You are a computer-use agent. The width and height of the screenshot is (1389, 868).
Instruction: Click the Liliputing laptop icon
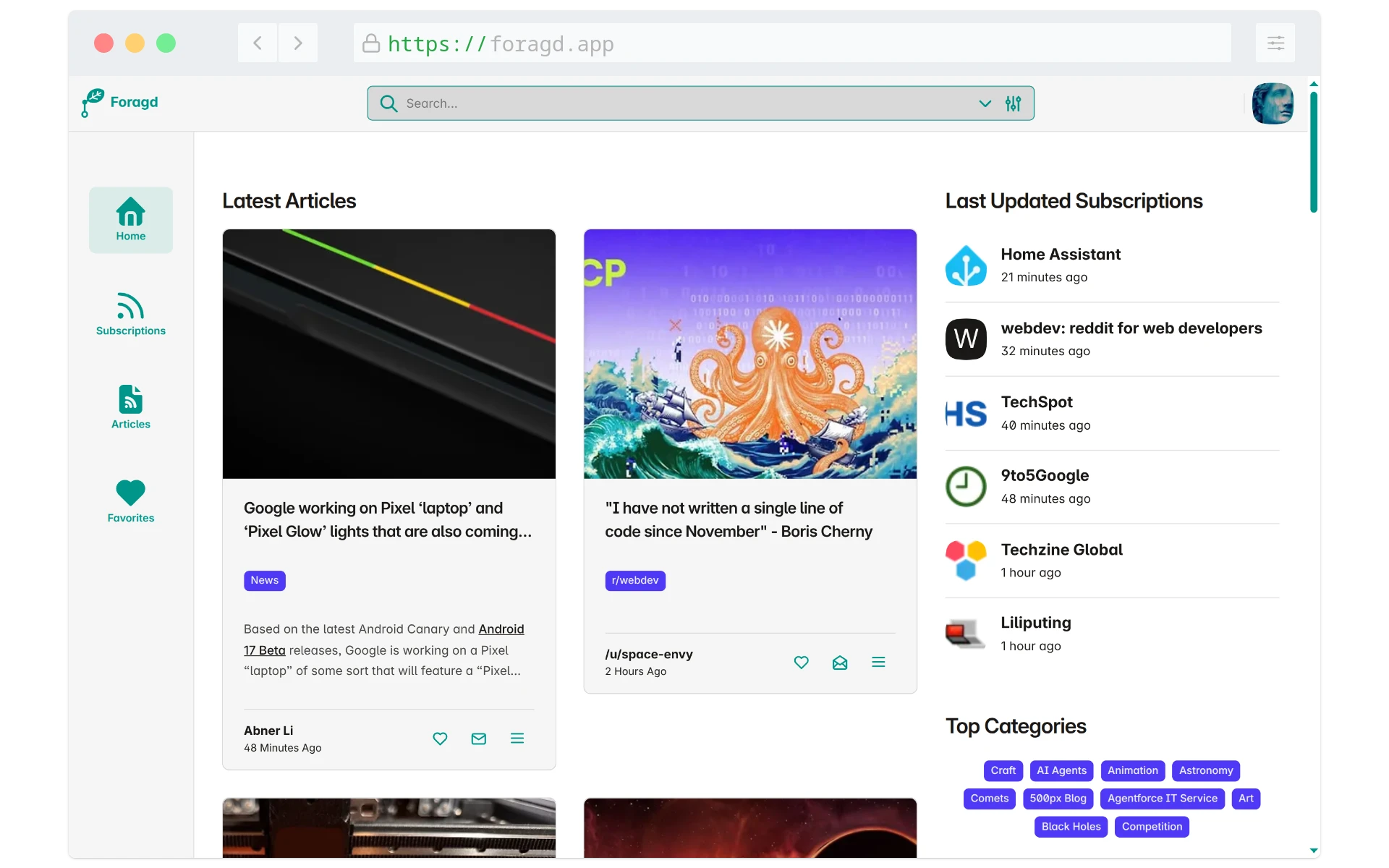pyautogui.click(x=966, y=634)
